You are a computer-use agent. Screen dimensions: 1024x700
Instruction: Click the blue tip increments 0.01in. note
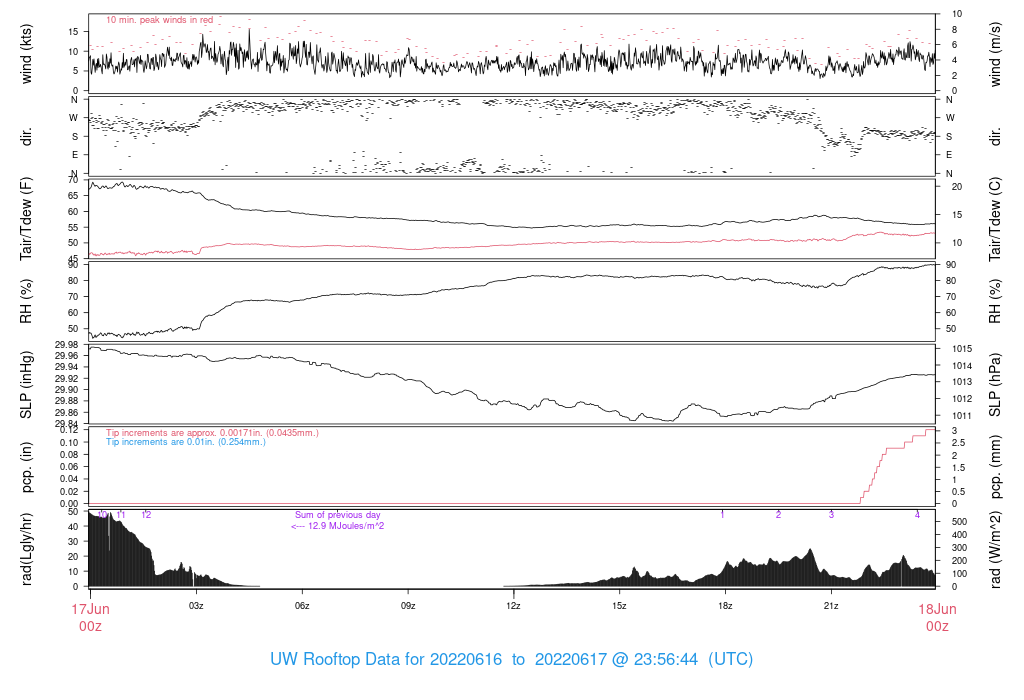[186, 442]
